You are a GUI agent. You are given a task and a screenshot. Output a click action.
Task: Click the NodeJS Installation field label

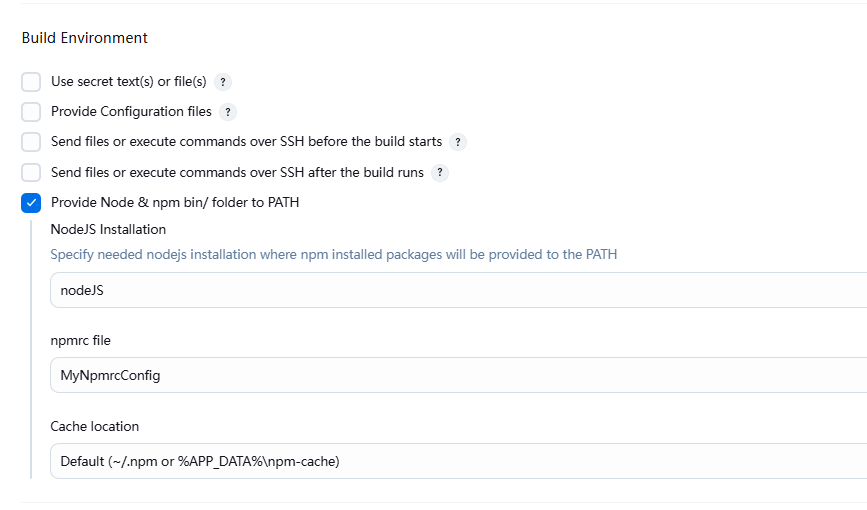(x=108, y=229)
